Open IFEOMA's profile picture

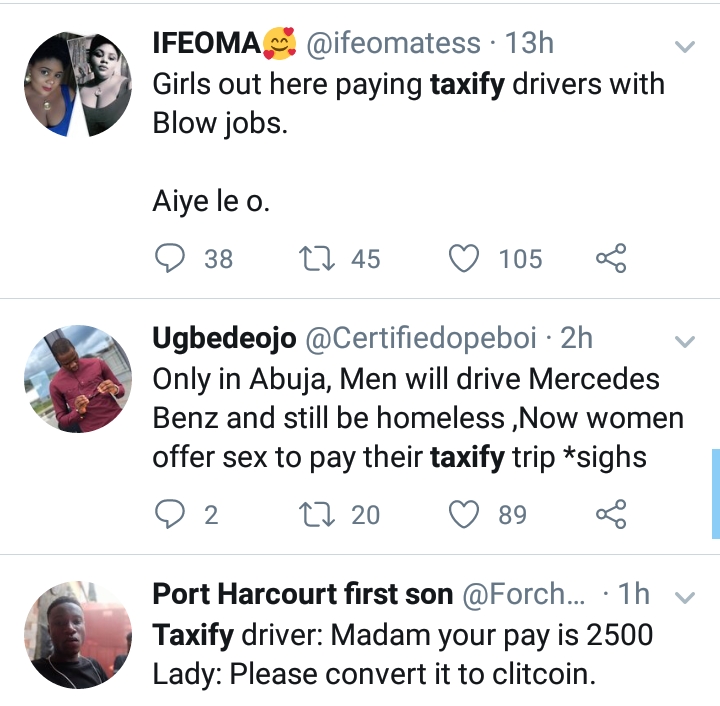[x=77, y=84]
